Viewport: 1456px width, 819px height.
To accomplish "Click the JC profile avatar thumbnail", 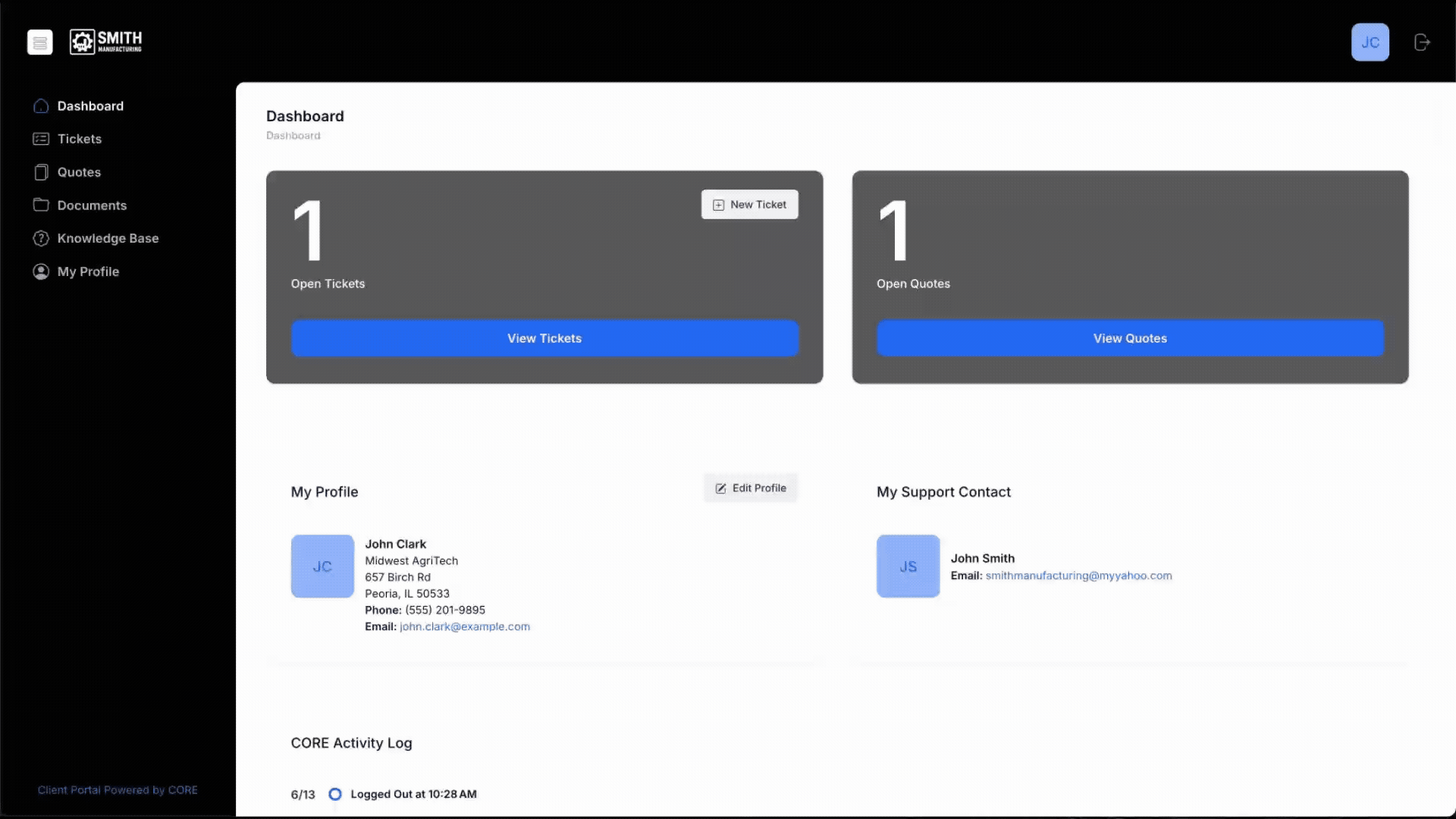I will tap(322, 566).
